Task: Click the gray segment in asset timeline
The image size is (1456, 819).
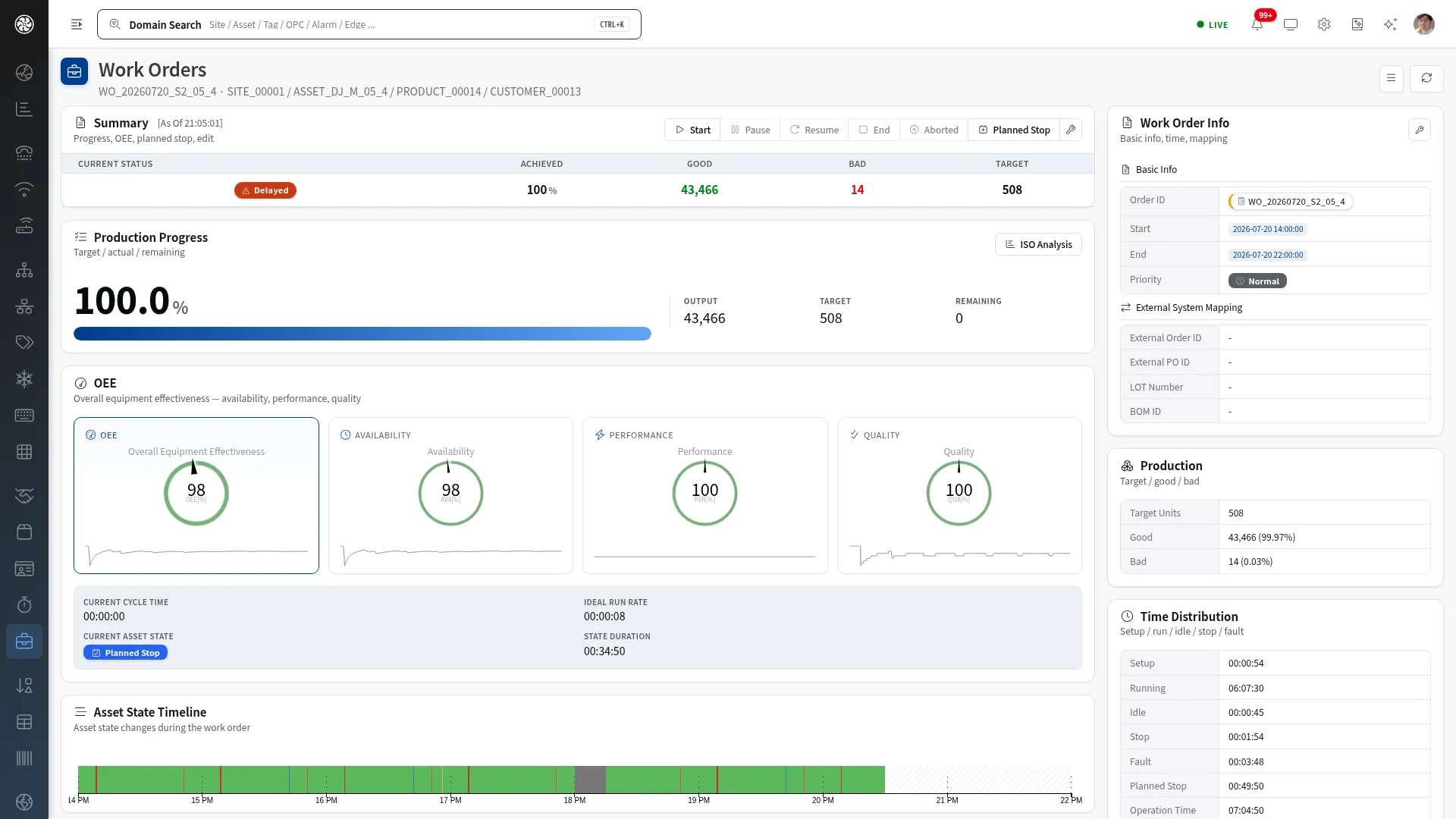Action: [x=590, y=780]
